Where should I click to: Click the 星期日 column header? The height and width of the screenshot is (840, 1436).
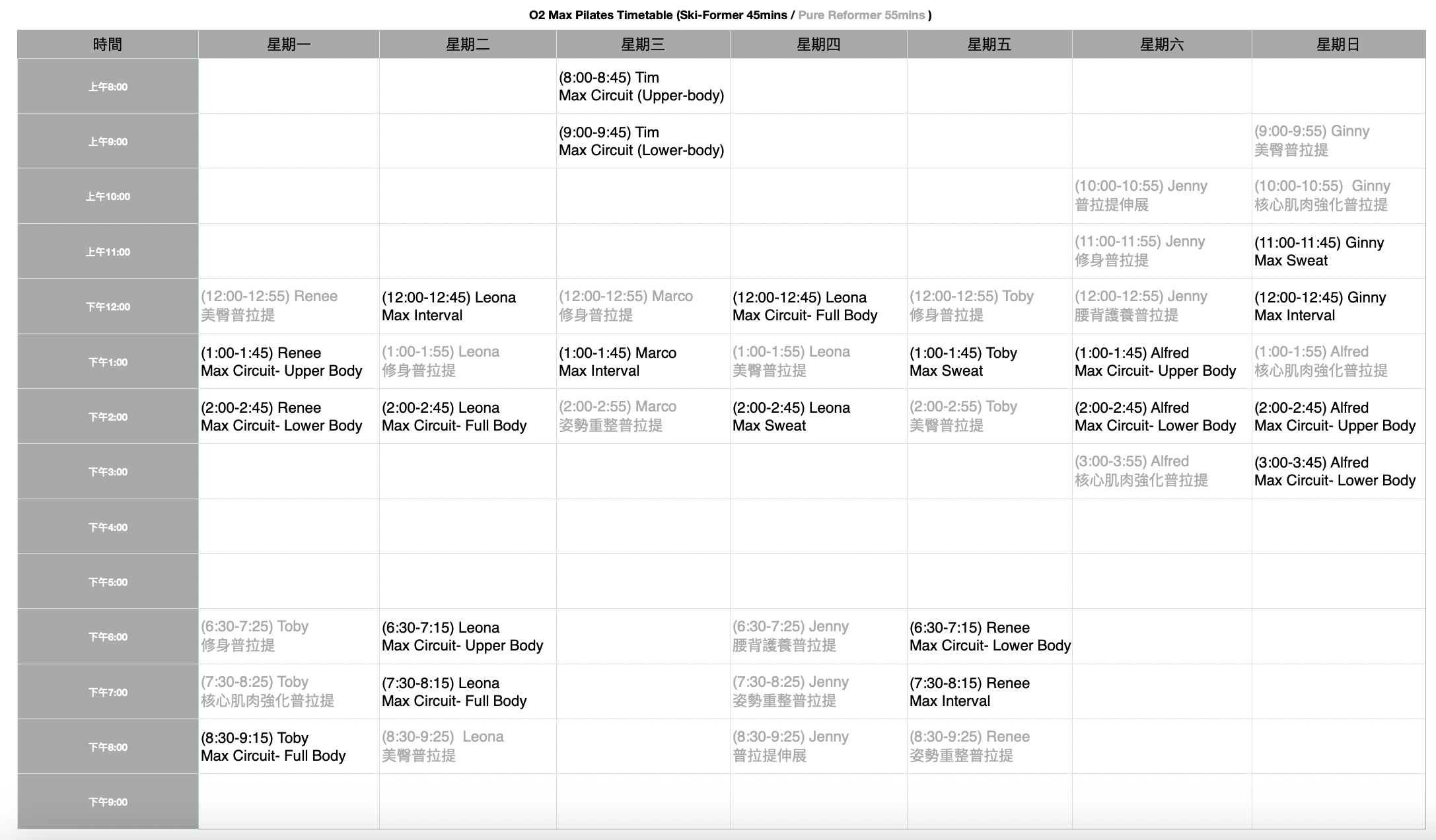coord(1338,44)
